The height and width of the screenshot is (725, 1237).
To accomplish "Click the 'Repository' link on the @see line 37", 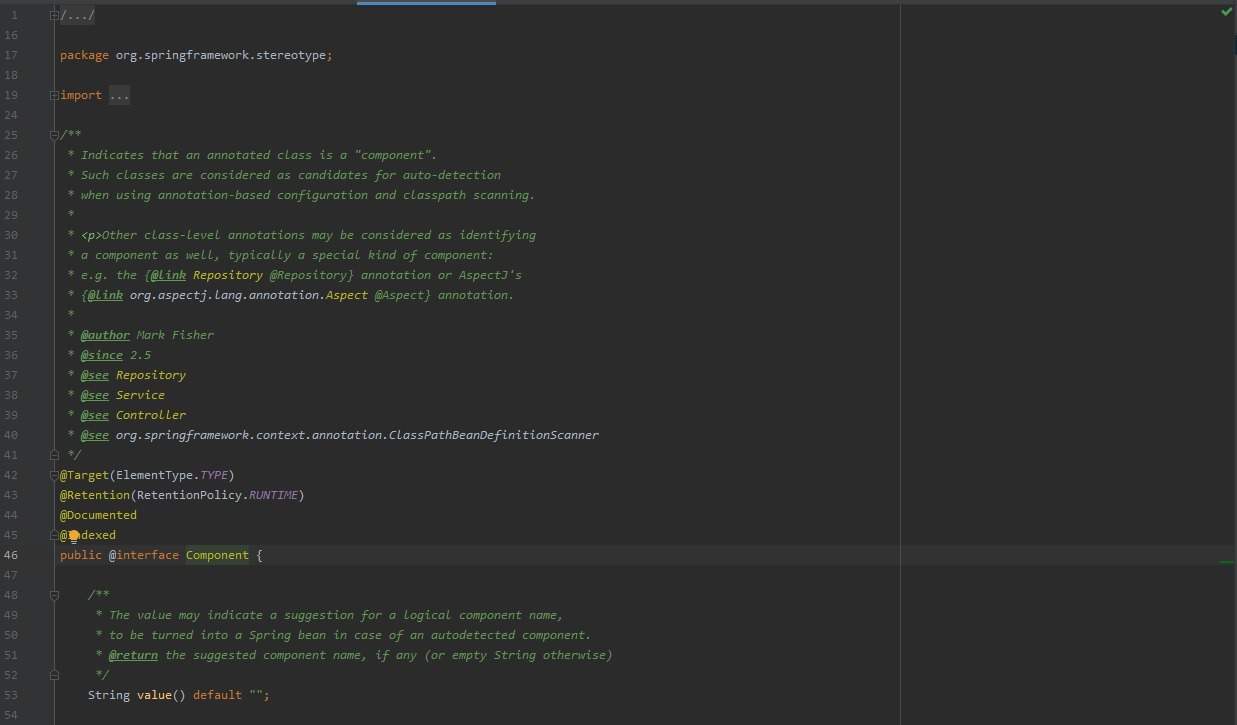I will [x=151, y=375].
